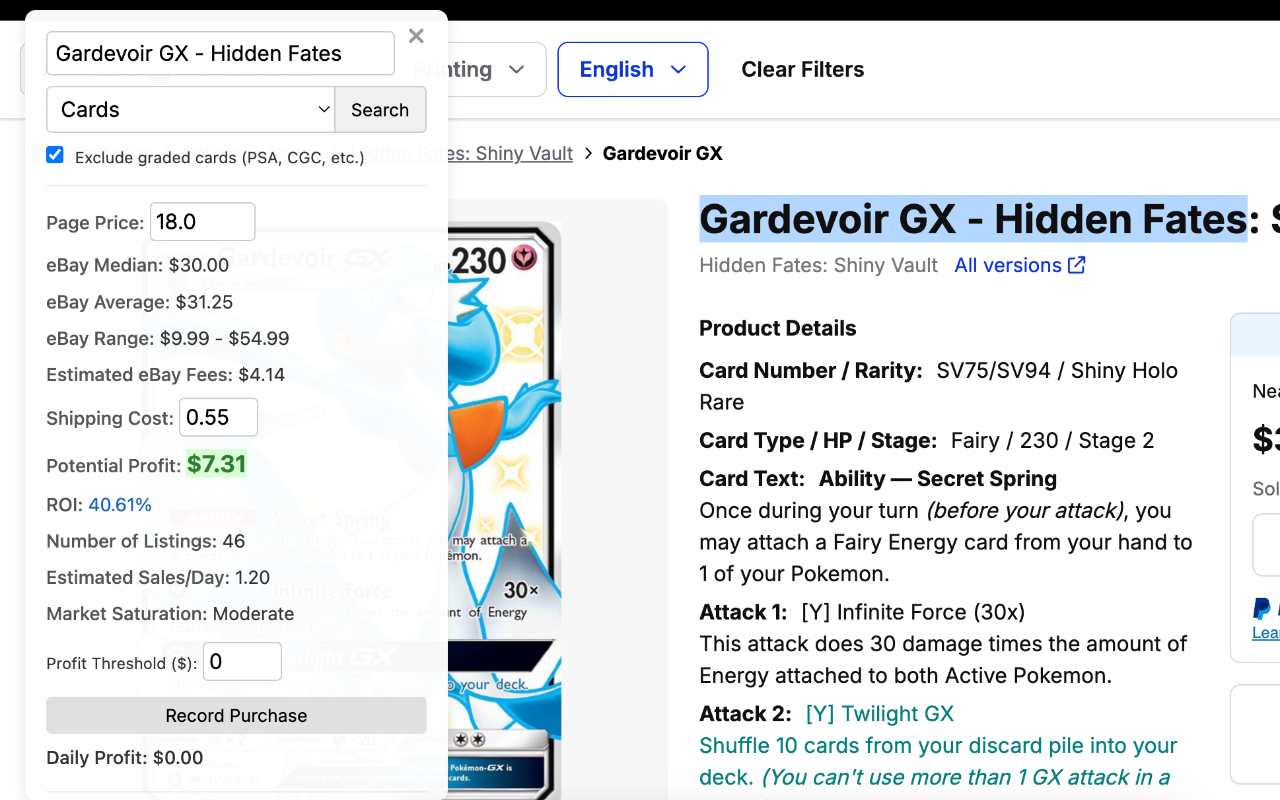Open the Cards category dropdown
Screen dimensions: 1280x800
pos(191,110)
